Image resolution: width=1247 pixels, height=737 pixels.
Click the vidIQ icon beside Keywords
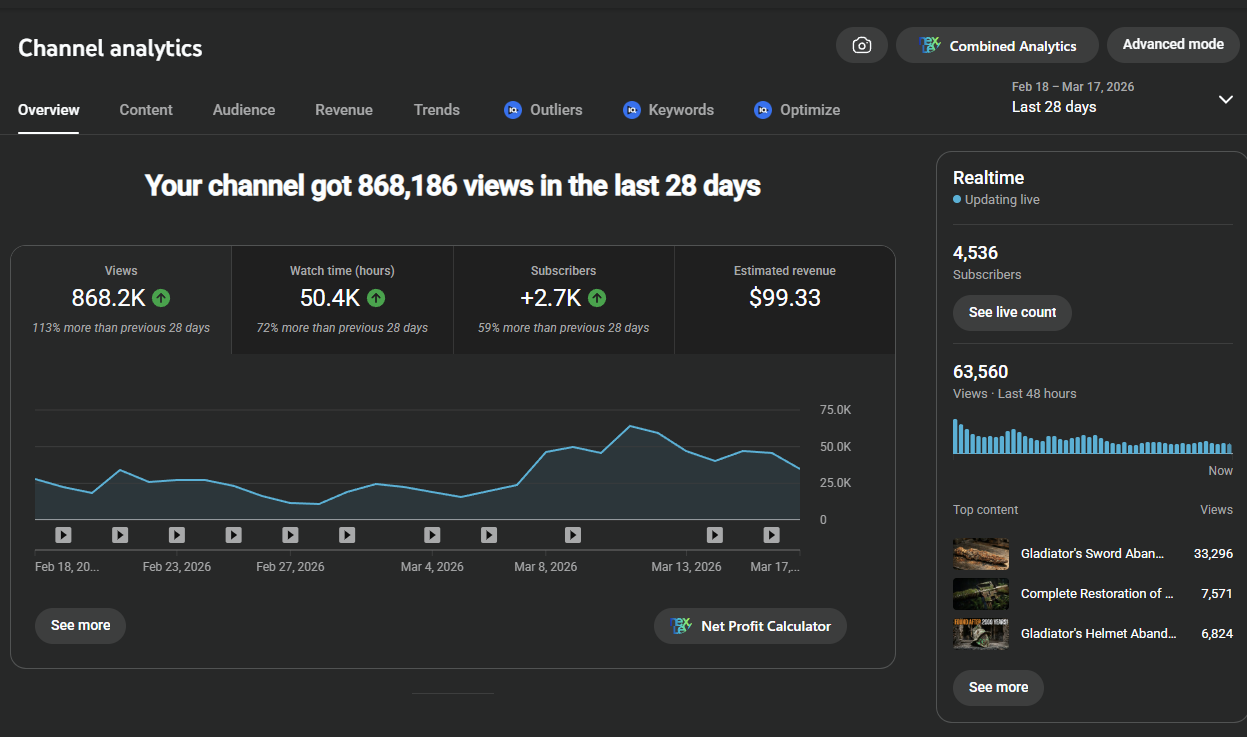pos(631,110)
